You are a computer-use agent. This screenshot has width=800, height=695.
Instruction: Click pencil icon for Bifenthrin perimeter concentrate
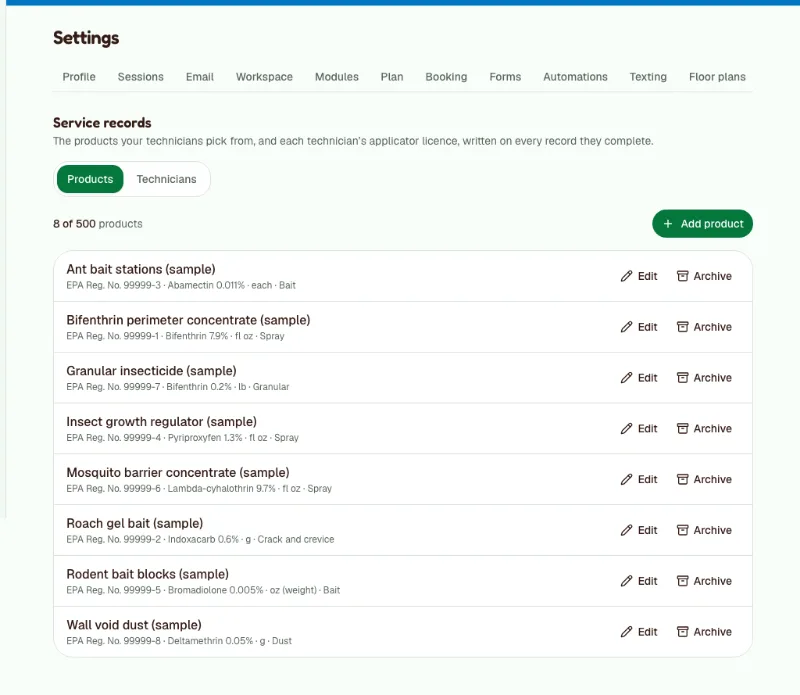(x=627, y=327)
